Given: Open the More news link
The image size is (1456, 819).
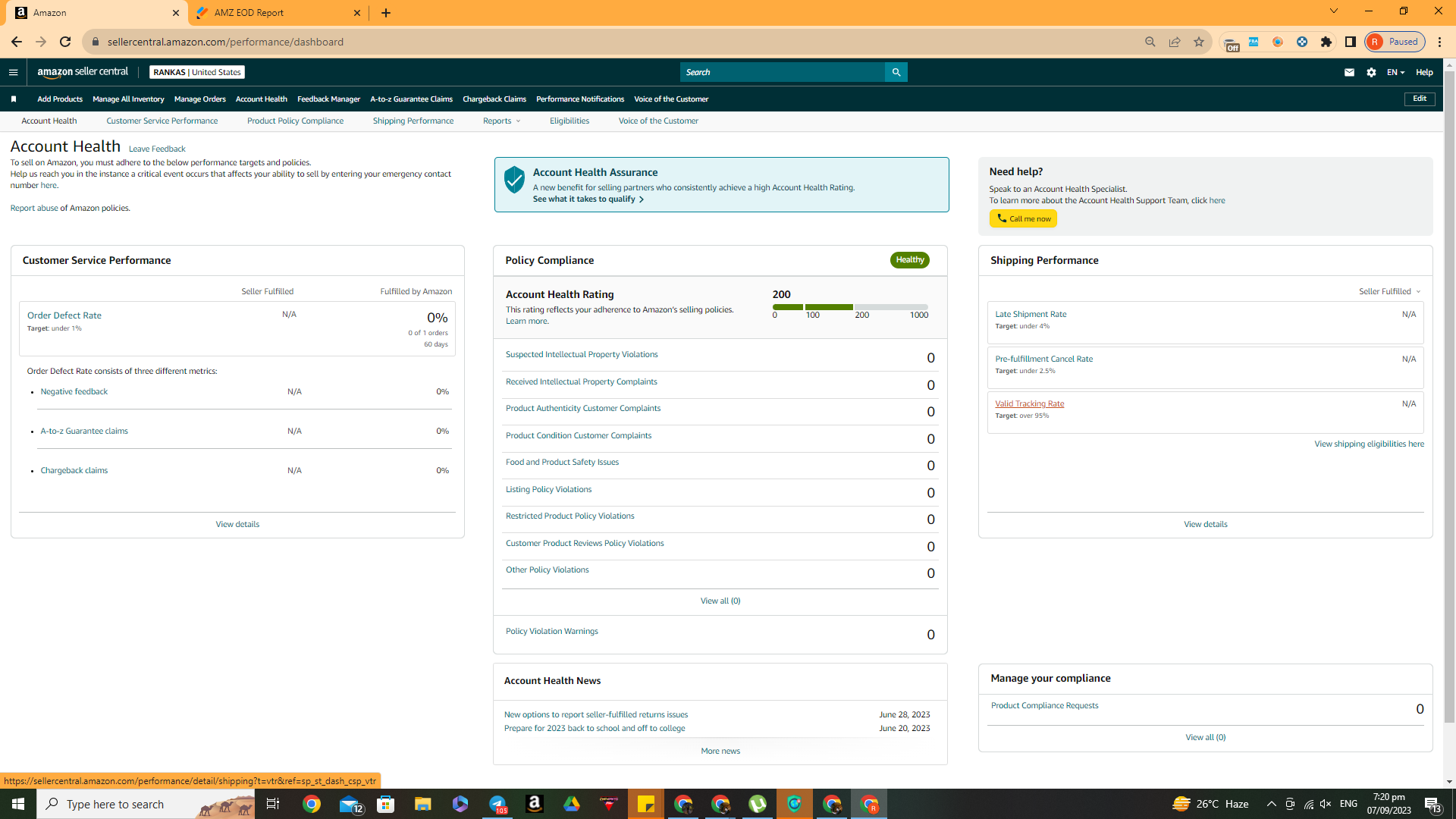Looking at the screenshot, I should (x=720, y=751).
